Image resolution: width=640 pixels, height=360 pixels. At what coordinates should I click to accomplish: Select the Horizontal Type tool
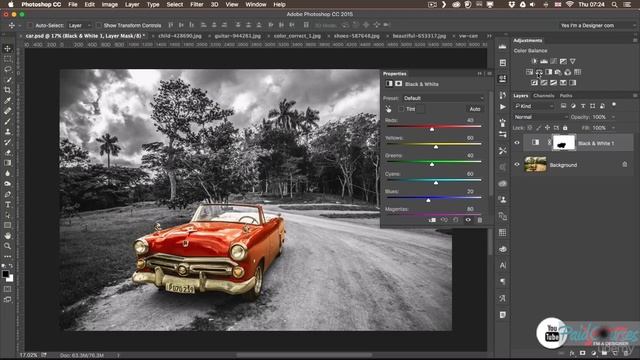click(x=7, y=204)
